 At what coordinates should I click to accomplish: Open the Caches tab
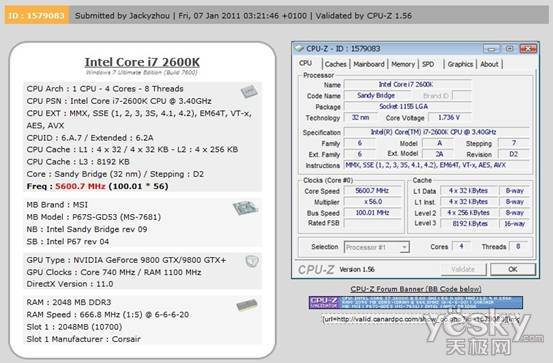pyautogui.click(x=335, y=64)
